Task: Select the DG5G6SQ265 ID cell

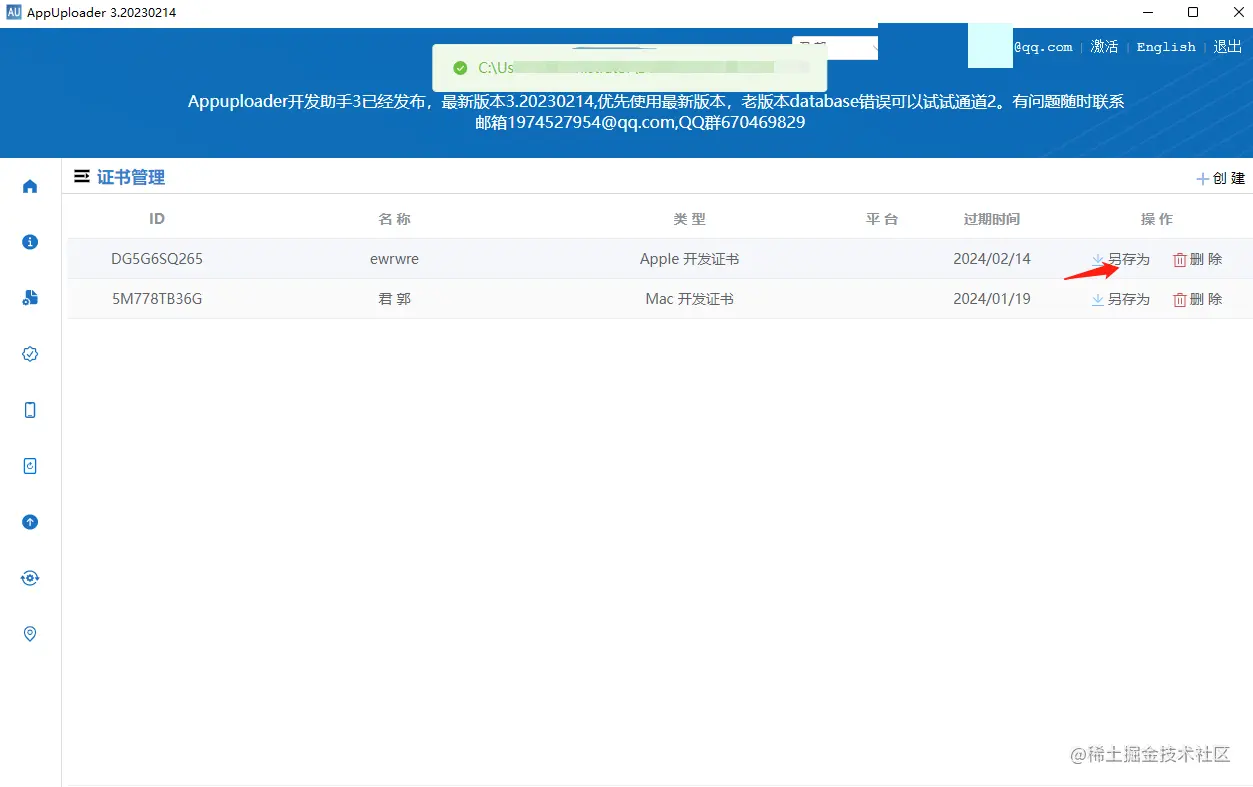Action: tap(157, 259)
